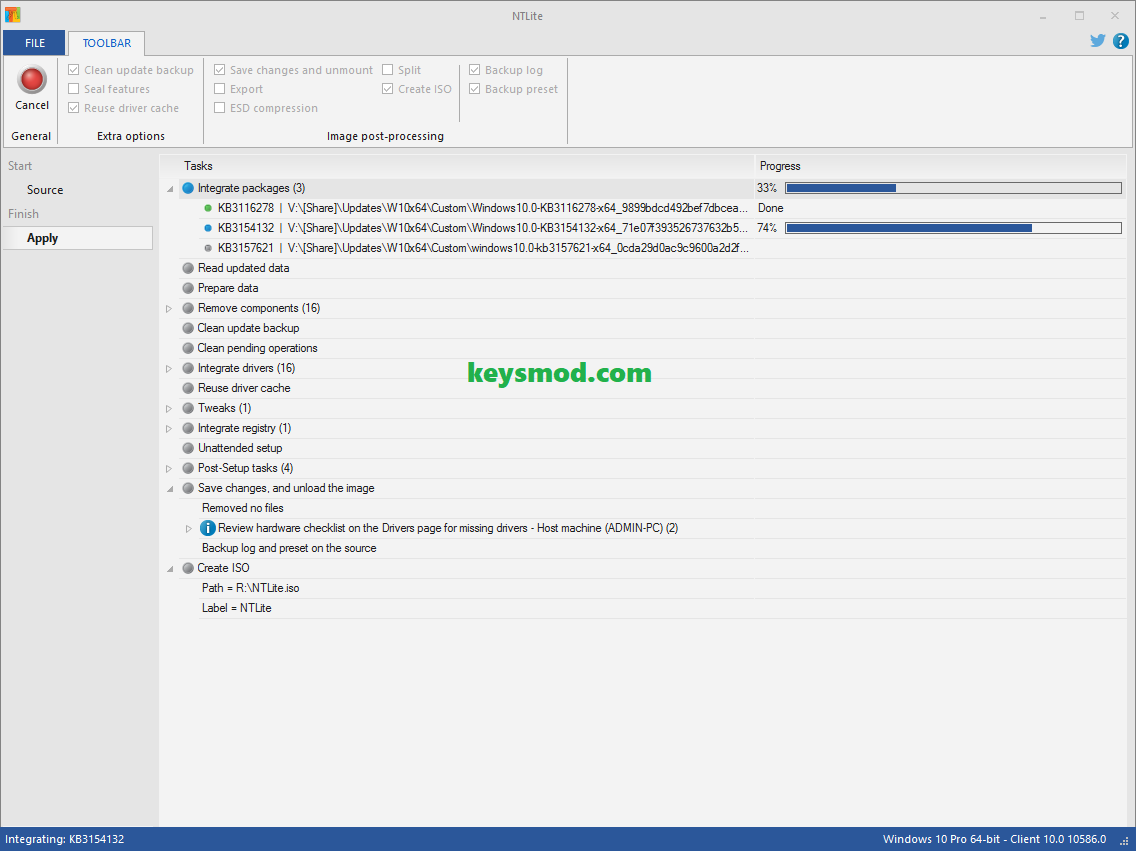Click status bar text Integrating: KB3154132

(64, 839)
